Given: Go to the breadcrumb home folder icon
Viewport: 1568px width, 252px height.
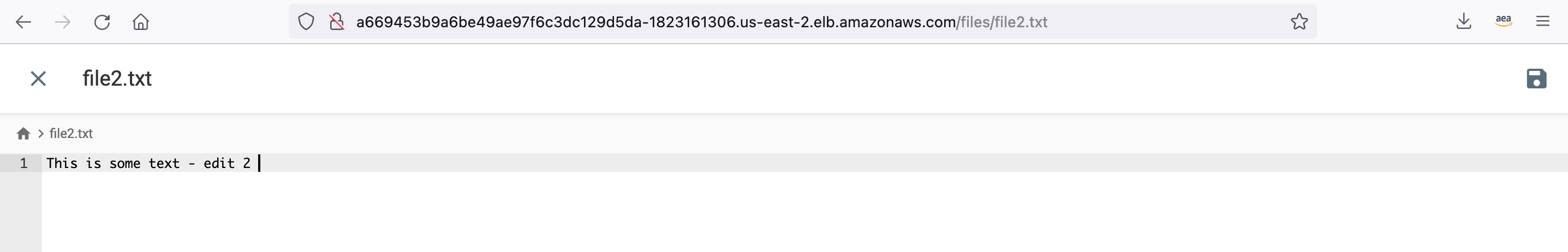Looking at the screenshot, I should click(23, 133).
